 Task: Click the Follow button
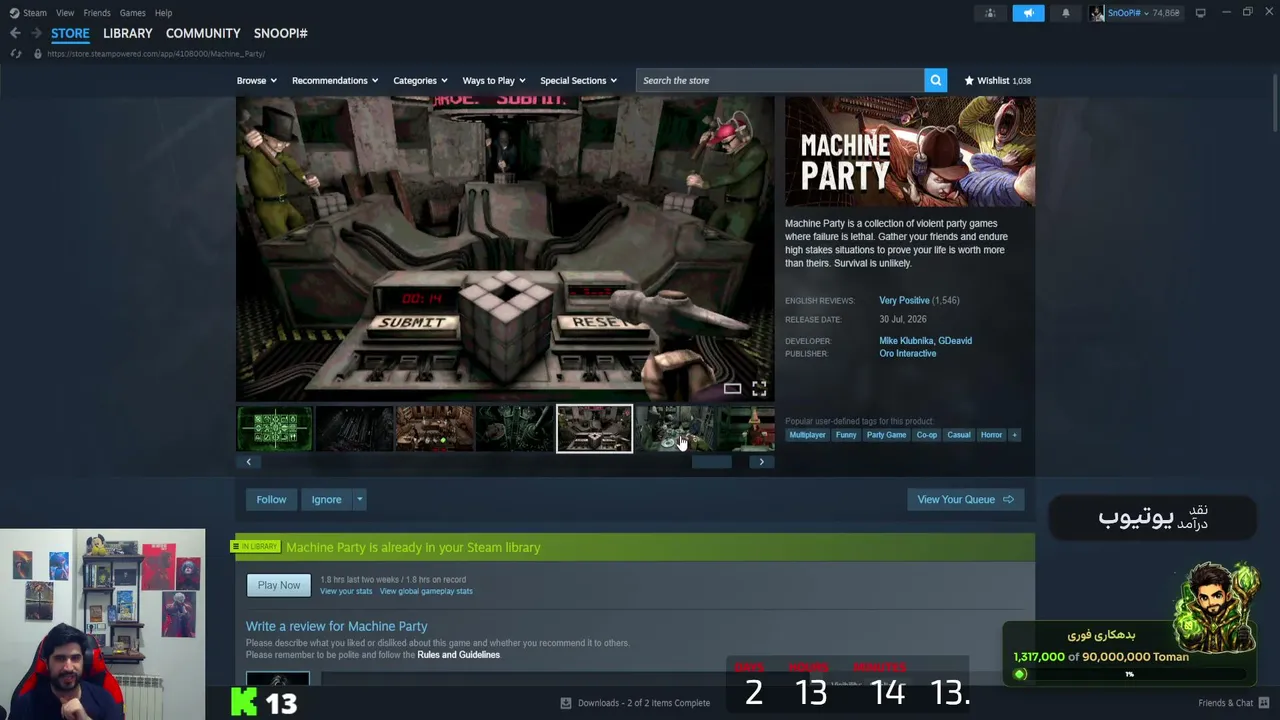coord(271,499)
